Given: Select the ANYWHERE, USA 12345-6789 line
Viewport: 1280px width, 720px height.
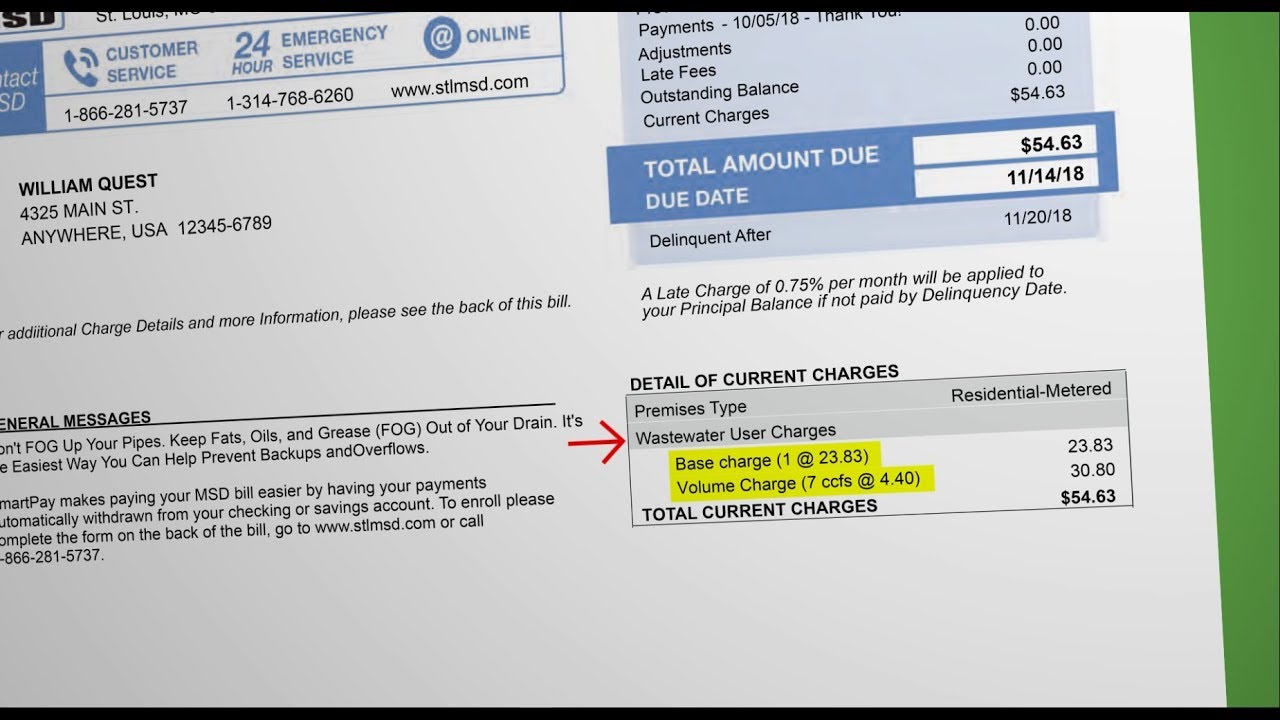Looking at the screenshot, I should 146,231.
